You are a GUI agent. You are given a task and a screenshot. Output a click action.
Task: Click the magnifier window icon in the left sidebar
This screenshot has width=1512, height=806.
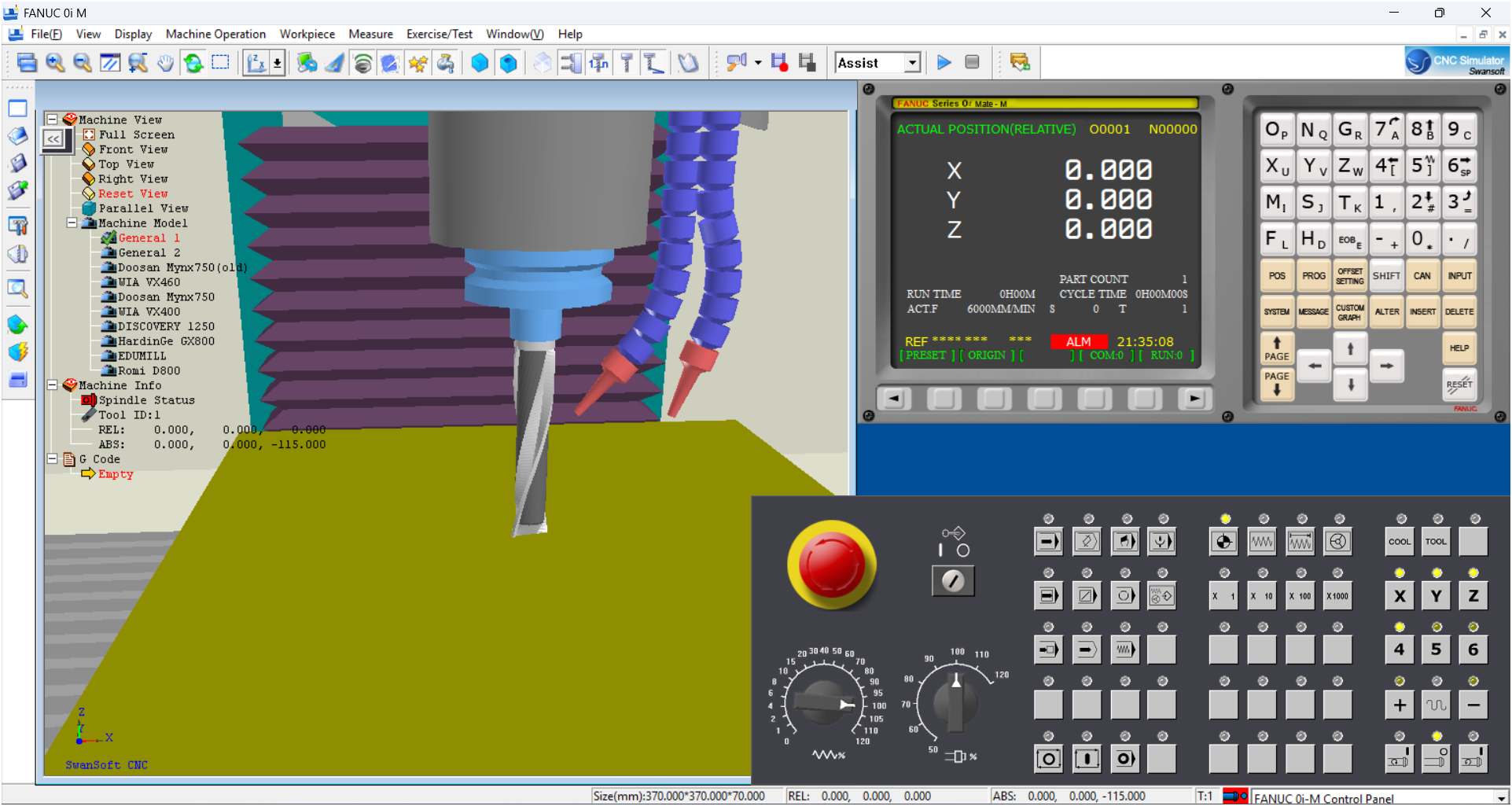pyautogui.click(x=18, y=289)
